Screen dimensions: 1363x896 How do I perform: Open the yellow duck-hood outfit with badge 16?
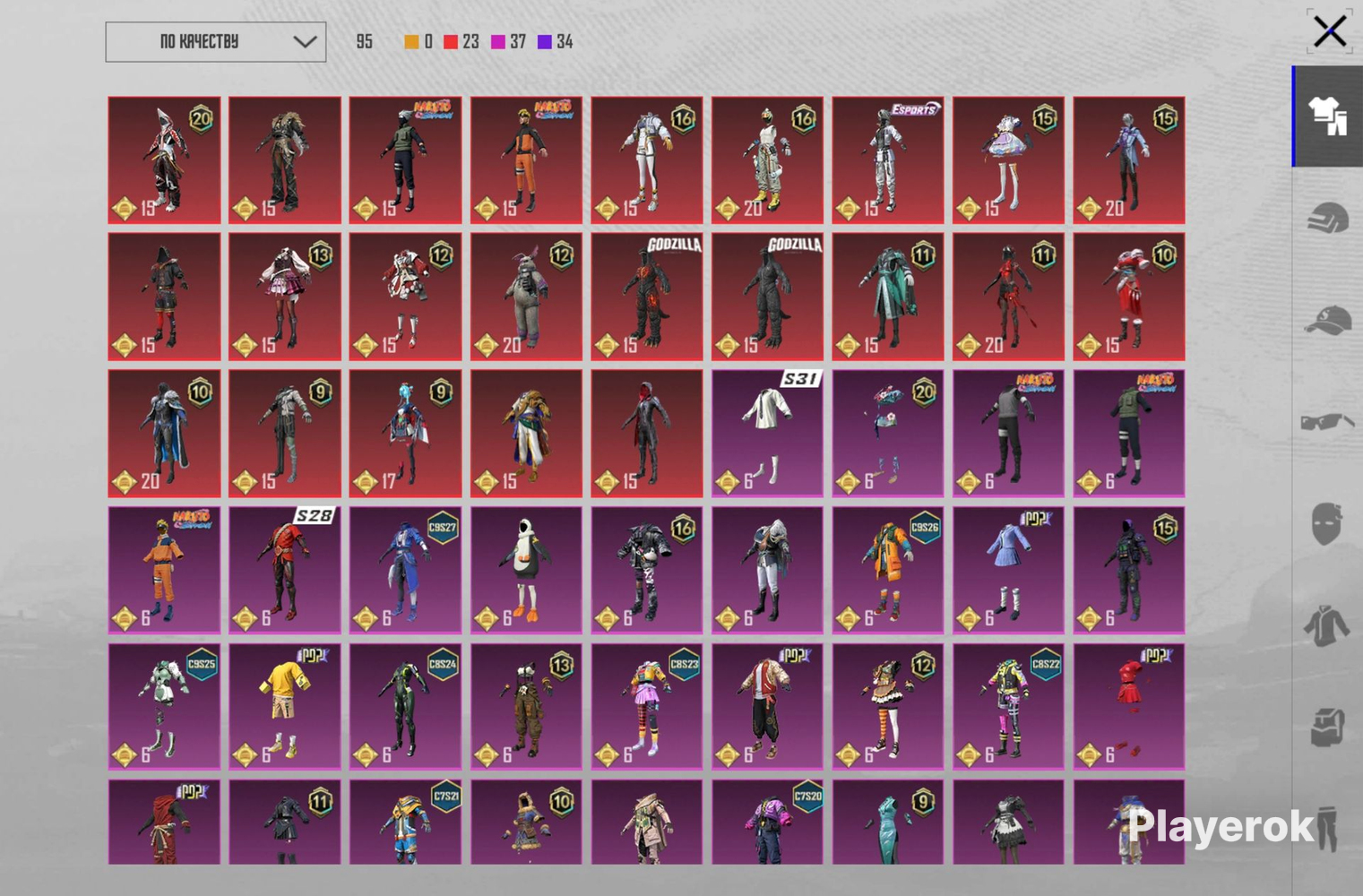pyautogui.click(x=767, y=160)
